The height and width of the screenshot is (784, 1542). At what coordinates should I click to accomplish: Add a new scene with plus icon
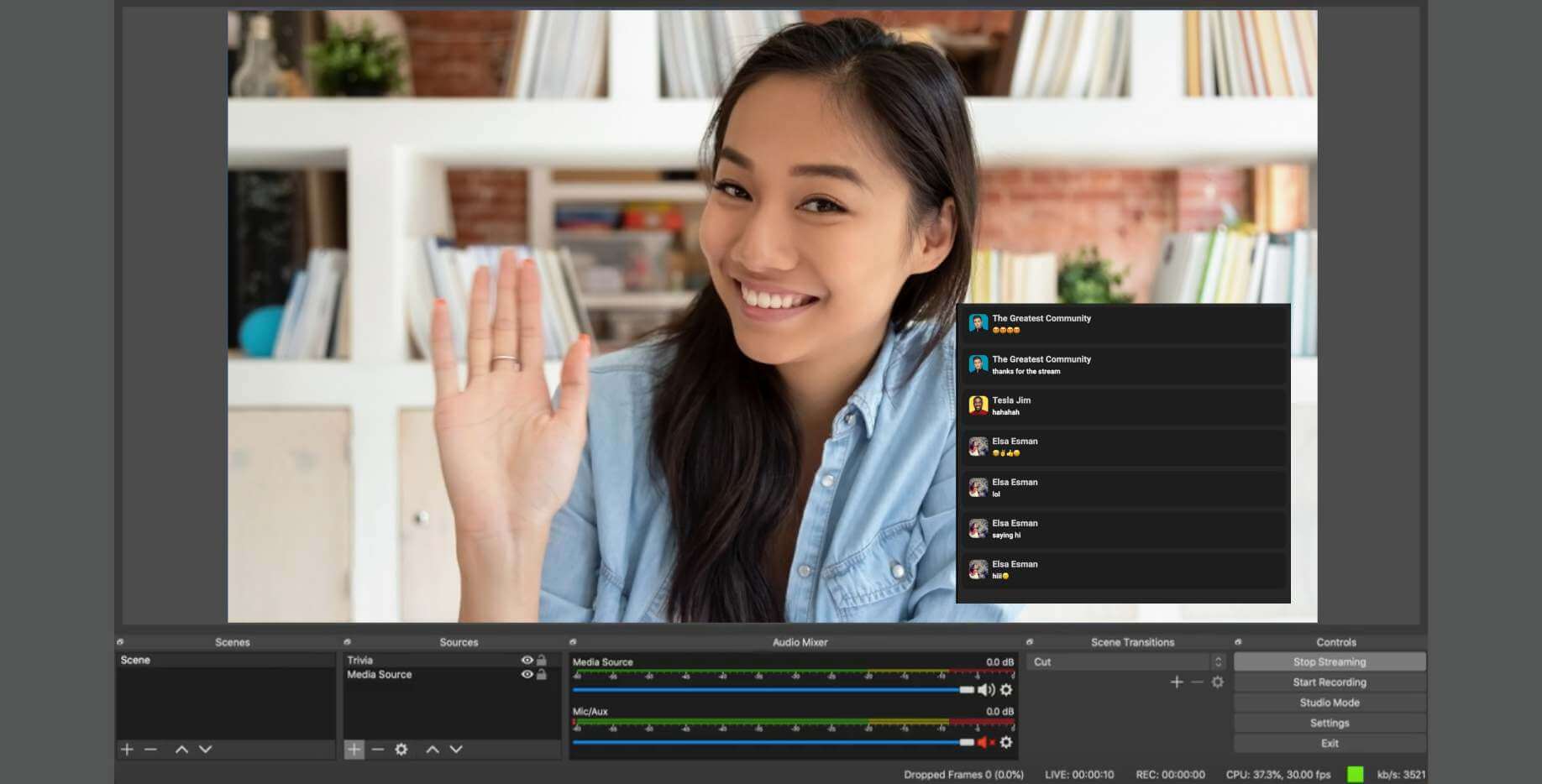coord(127,749)
